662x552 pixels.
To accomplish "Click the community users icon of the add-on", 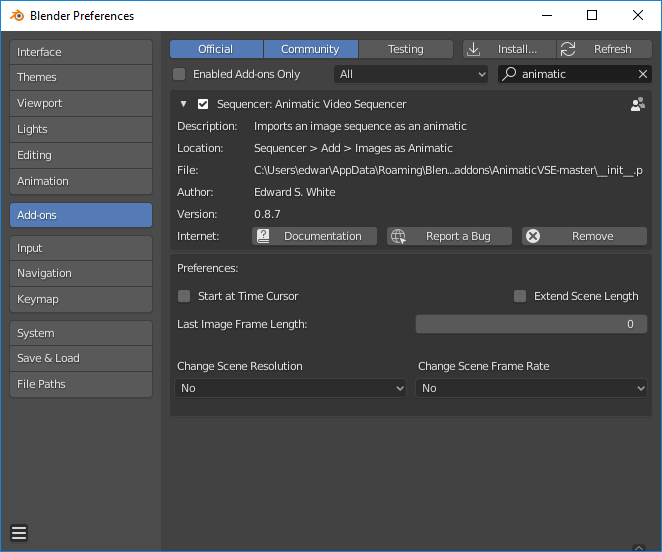I will click(x=637, y=104).
